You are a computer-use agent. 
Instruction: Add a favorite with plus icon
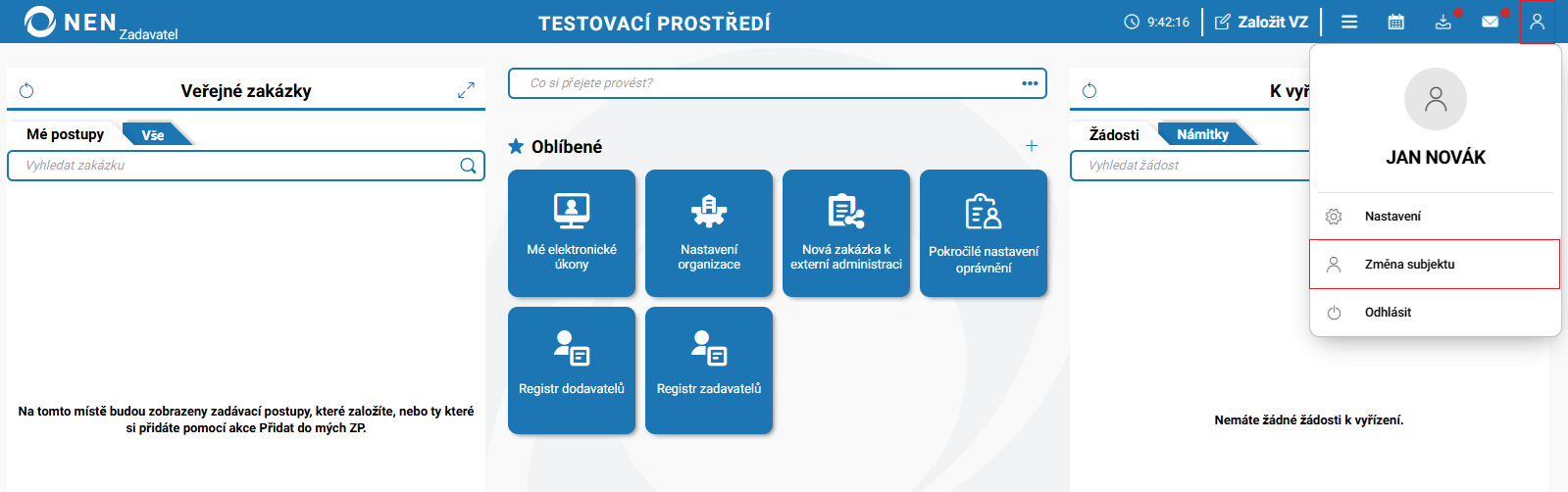pyautogui.click(x=1032, y=146)
